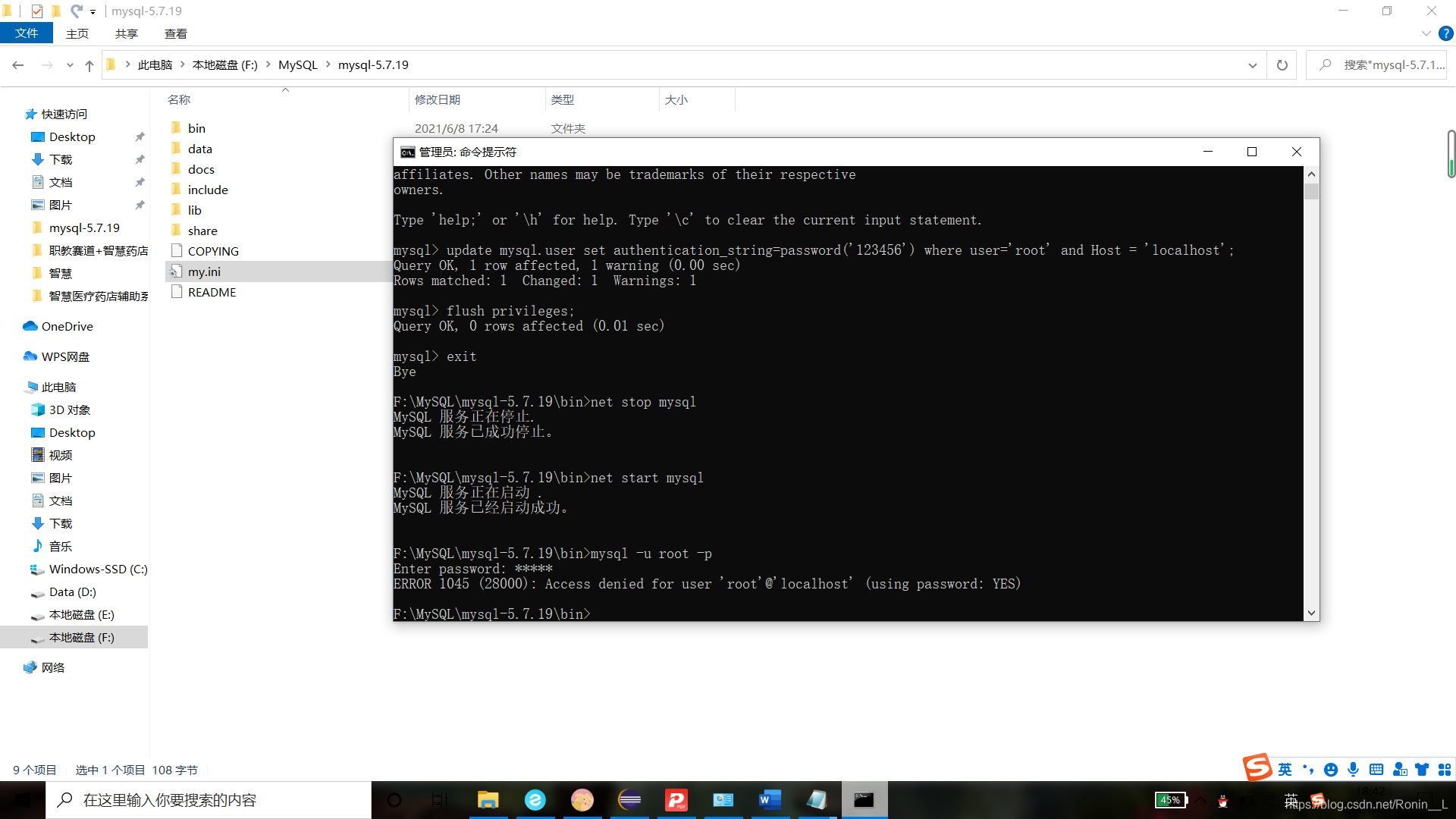Open OneDrive in navigation pane
The width and height of the screenshot is (1456, 819).
[x=67, y=326]
